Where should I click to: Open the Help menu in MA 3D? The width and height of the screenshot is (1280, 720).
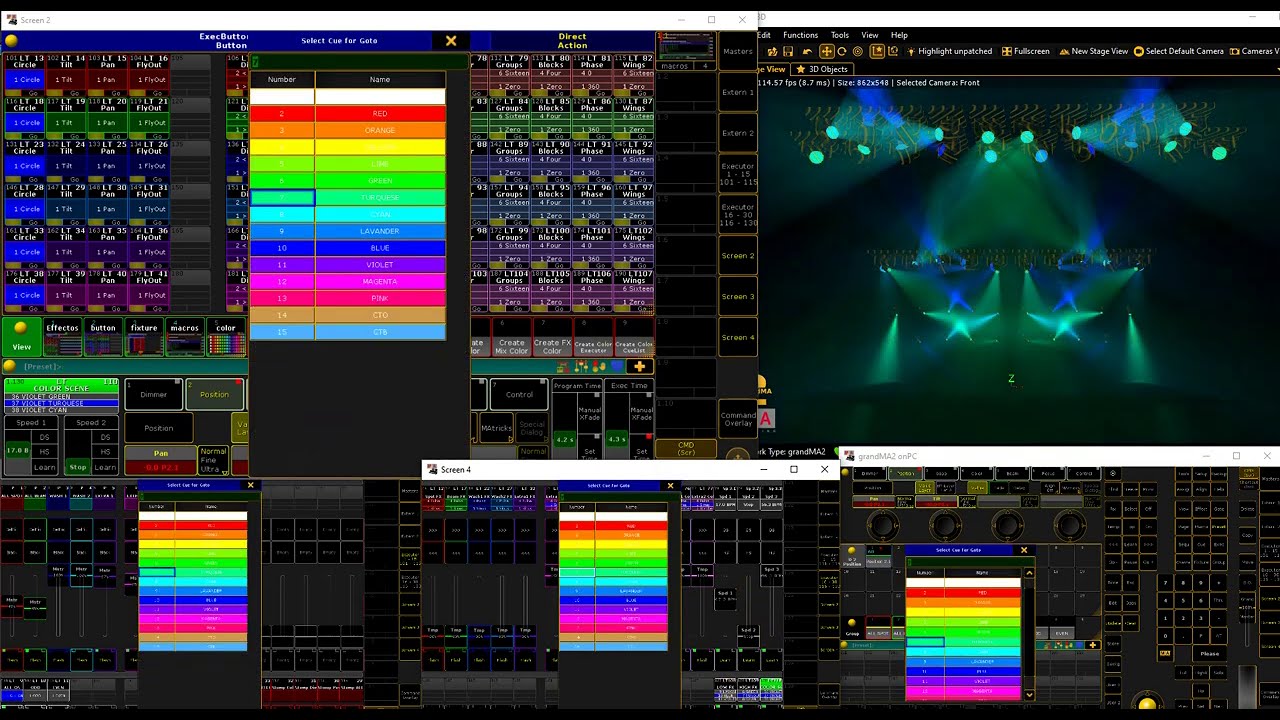coord(899,35)
